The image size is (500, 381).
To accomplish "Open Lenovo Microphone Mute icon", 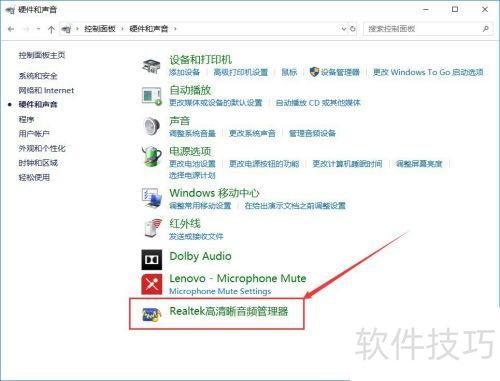I will 152,284.
